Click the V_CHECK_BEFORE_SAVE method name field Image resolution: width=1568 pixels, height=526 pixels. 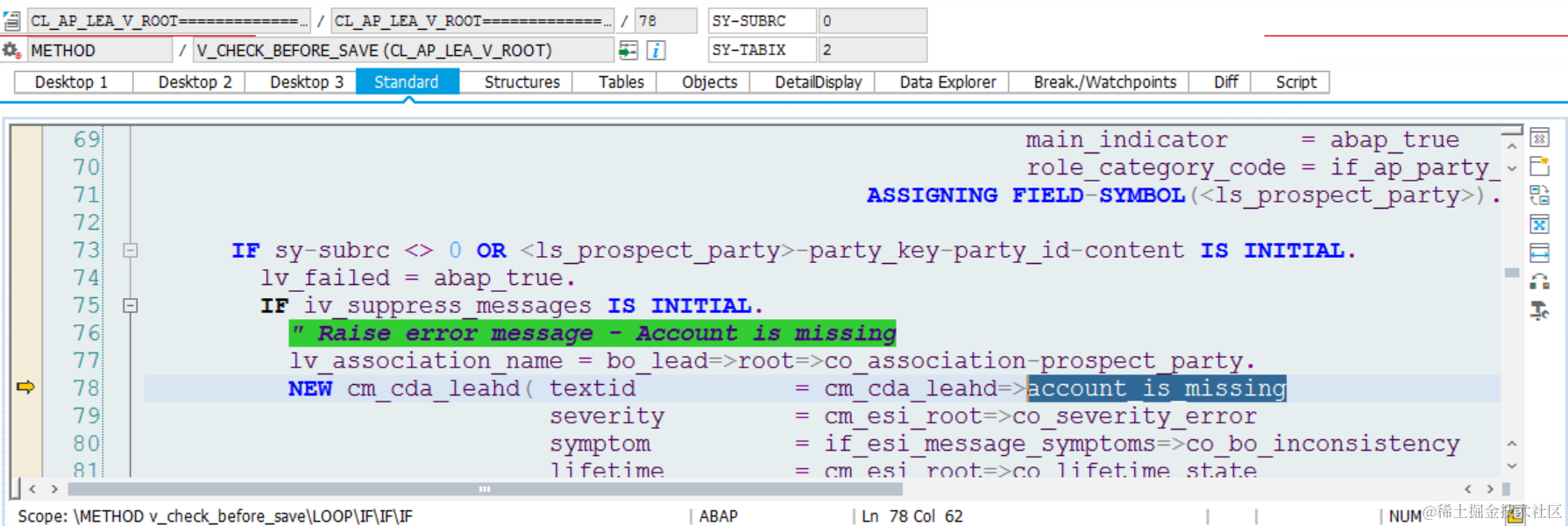coord(403,50)
